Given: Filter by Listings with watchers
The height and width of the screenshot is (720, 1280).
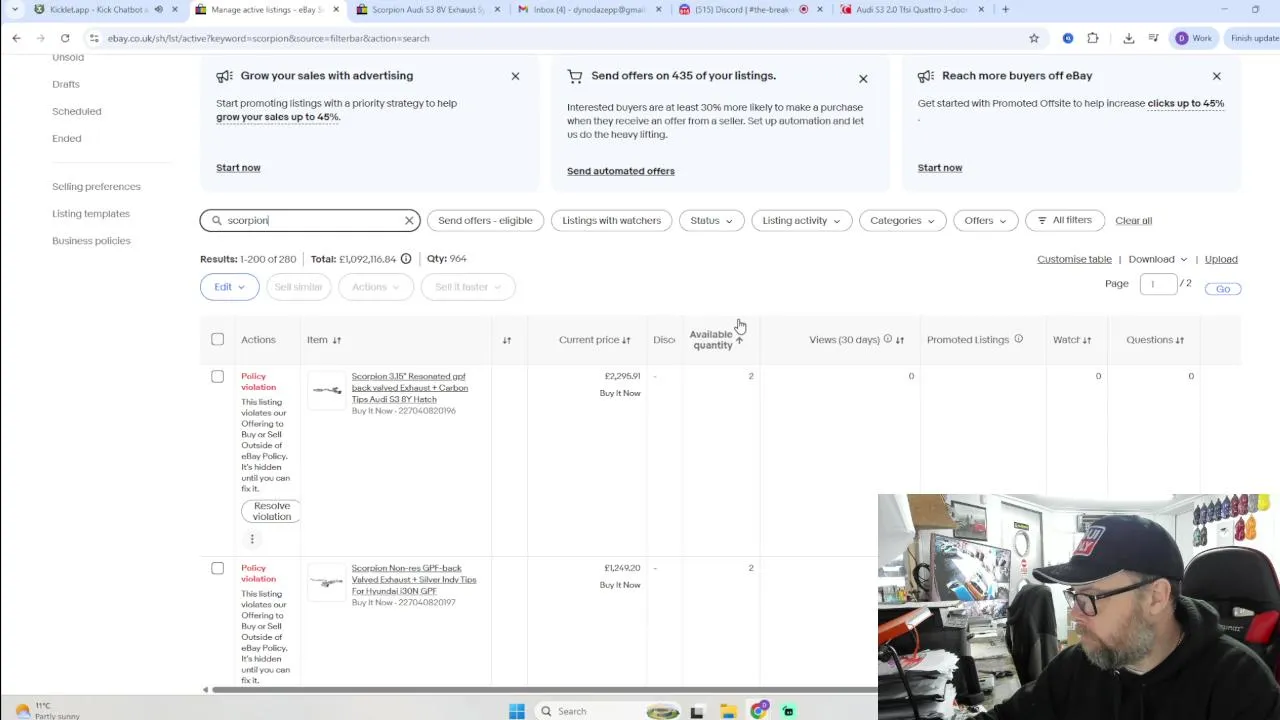Looking at the screenshot, I should pyautogui.click(x=611, y=220).
